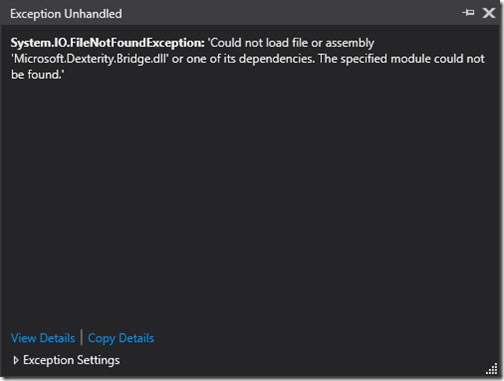Open the View Details link
504x381 pixels.
pos(43,338)
